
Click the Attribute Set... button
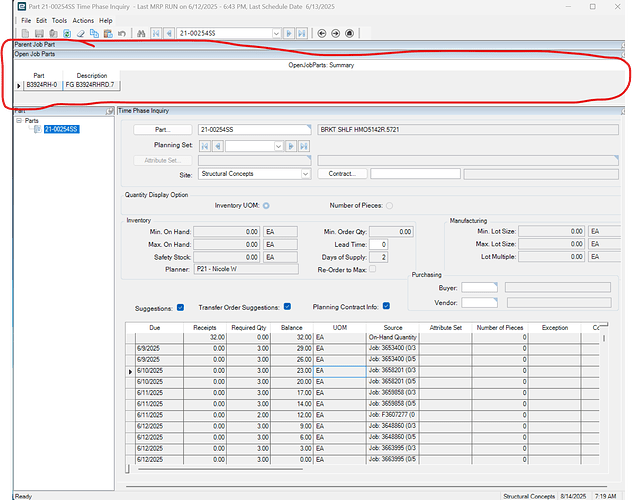163,160
